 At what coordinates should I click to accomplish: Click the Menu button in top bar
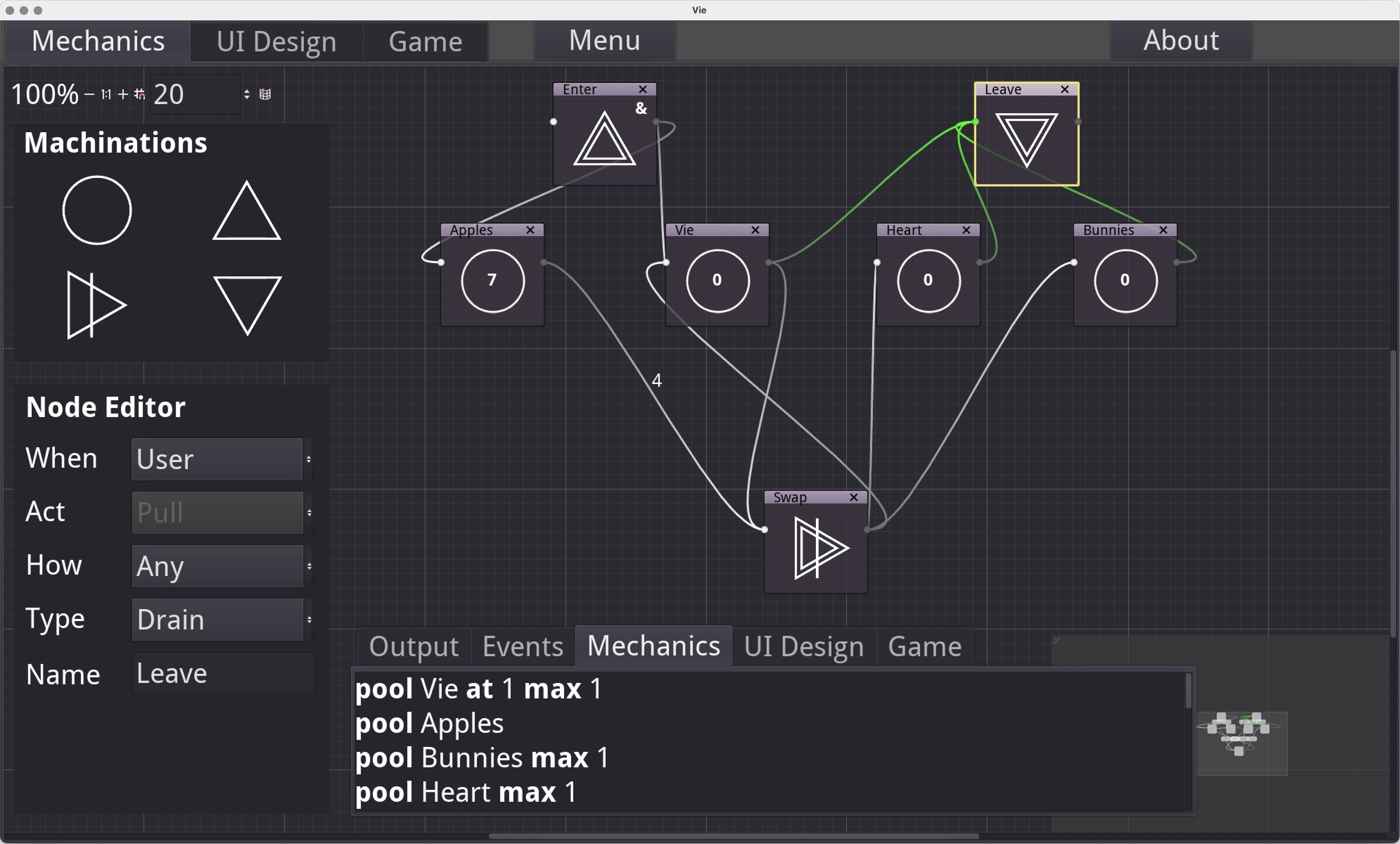pos(605,40)
